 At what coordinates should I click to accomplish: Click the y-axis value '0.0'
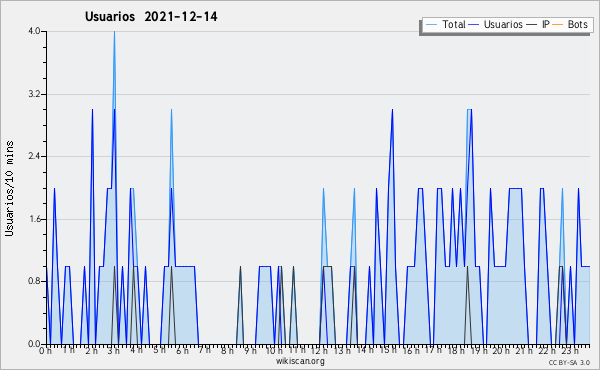[34, 344]
